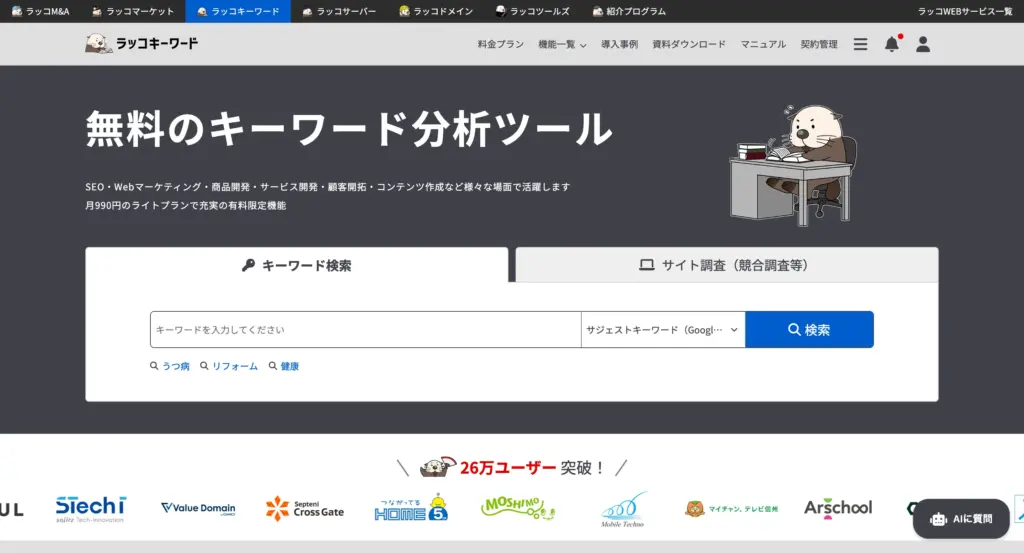Open the AIに質問 chat button
This screenshot has height=553, width=1024.
tap(961, 519)
